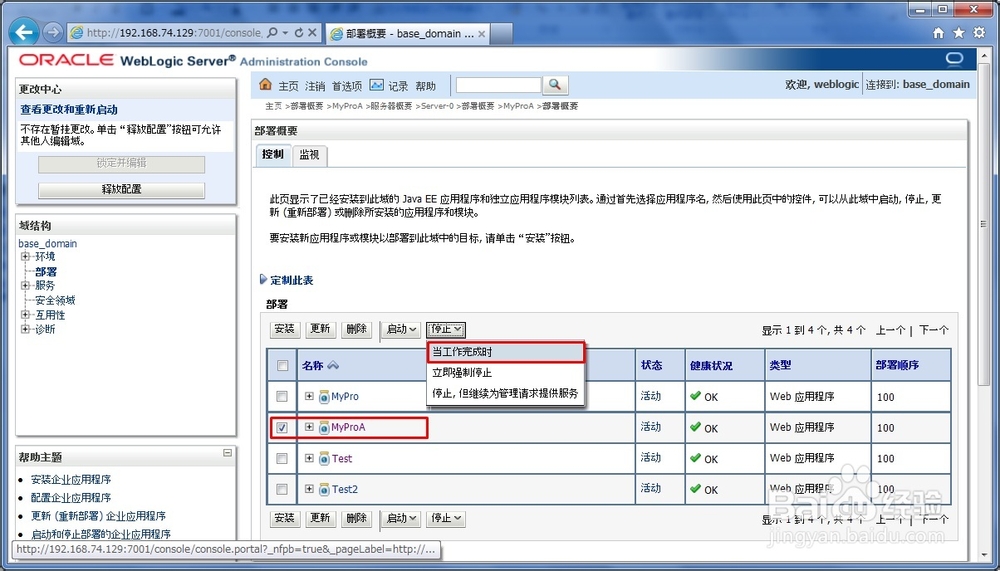The height and width of the screenshot is (571, 1000).
Task: Open the MyProA deployment link
Action: click(348, 427)
